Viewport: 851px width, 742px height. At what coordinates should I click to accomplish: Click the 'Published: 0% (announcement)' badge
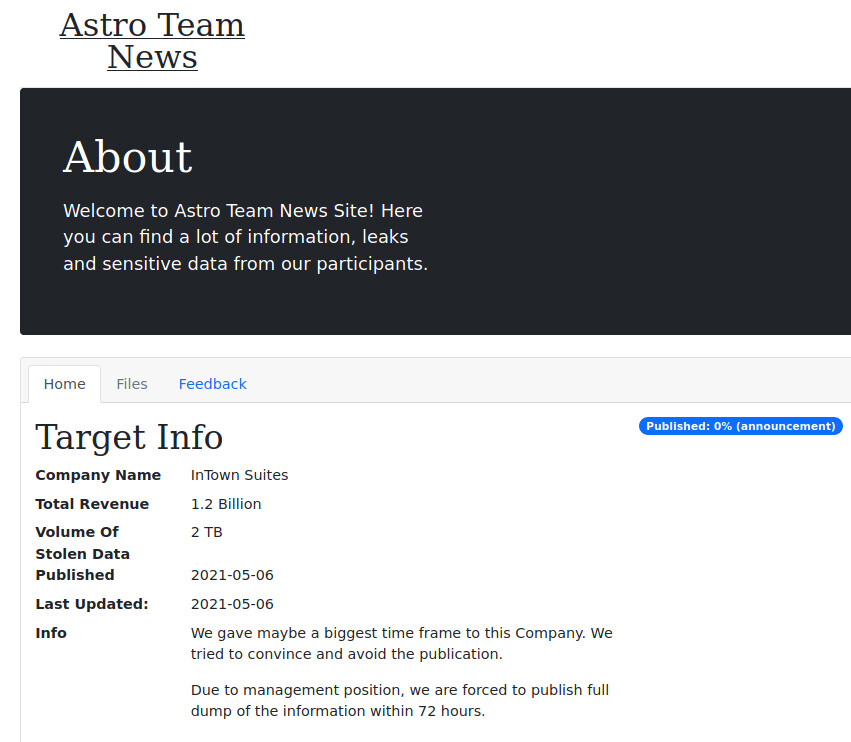[x=741, y=426]
